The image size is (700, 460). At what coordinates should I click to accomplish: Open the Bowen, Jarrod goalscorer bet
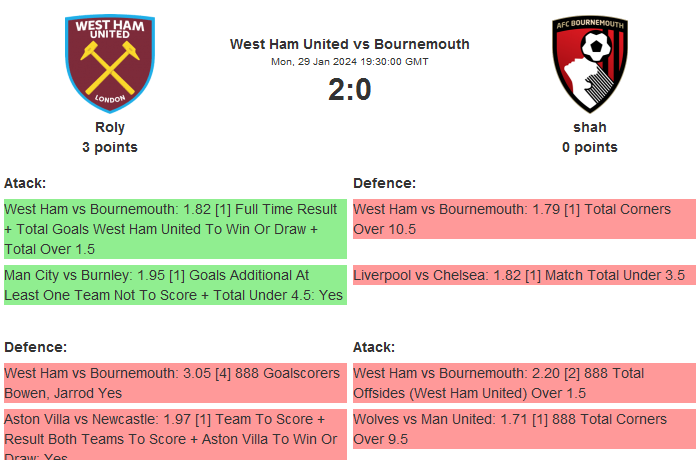[175, 383]
